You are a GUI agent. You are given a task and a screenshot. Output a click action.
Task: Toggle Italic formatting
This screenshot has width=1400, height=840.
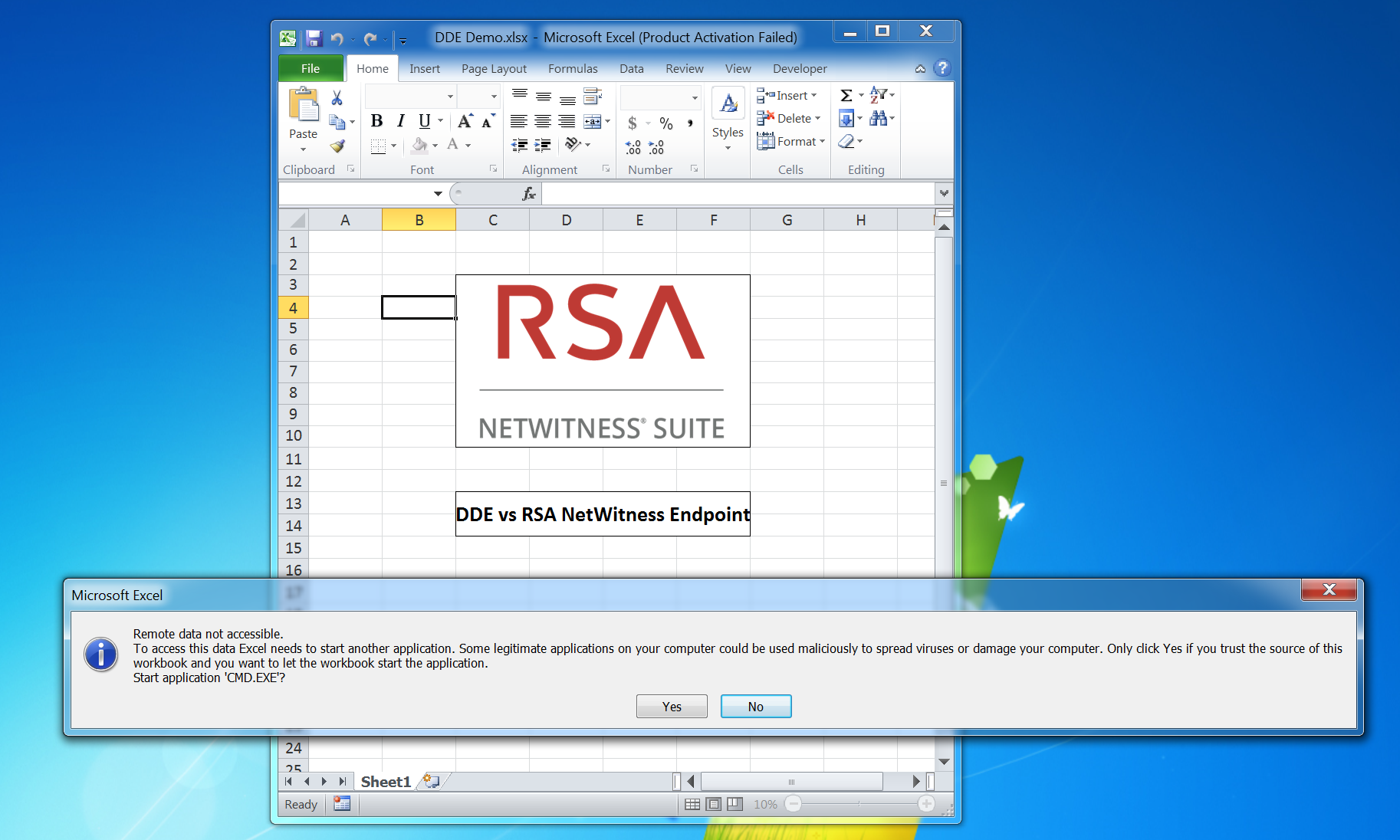400,121
